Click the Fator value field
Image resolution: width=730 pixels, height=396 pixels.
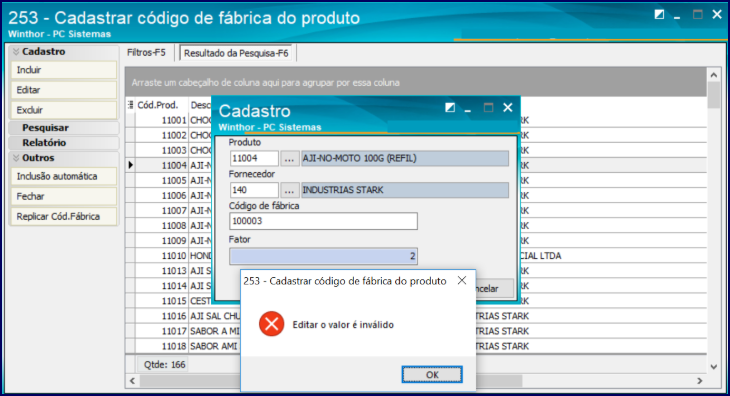323,256
